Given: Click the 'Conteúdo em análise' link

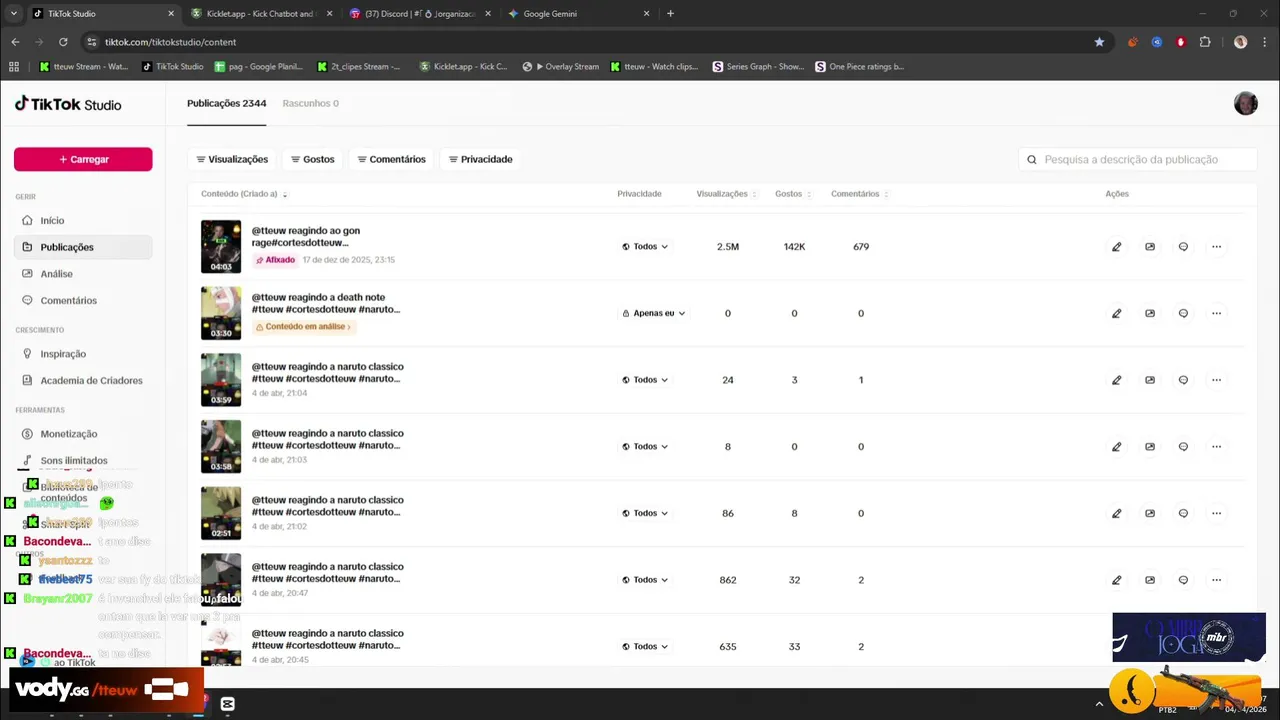Looking at the screenshot, I should click(x=304, y=327).
